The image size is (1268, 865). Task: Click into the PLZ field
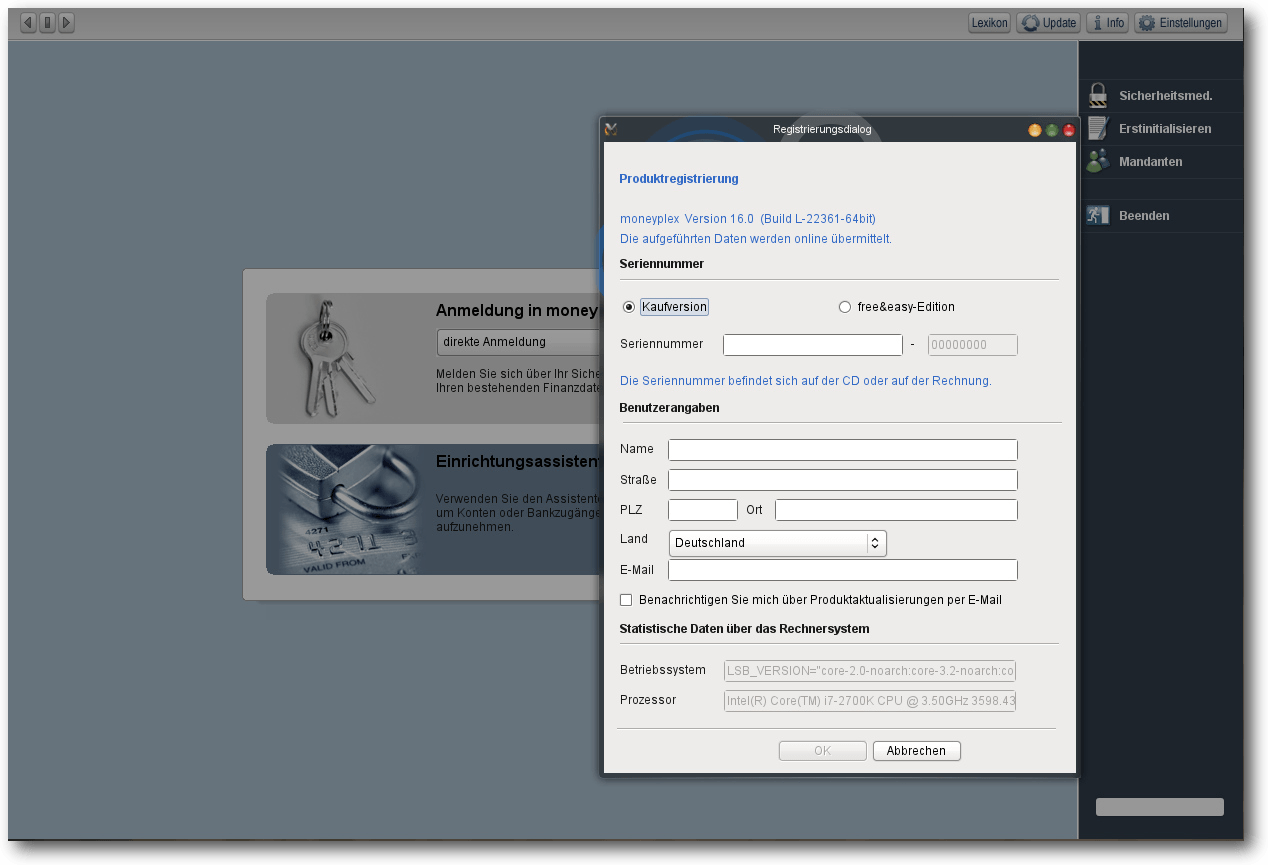pyautogui.click(x=703, y=510)
